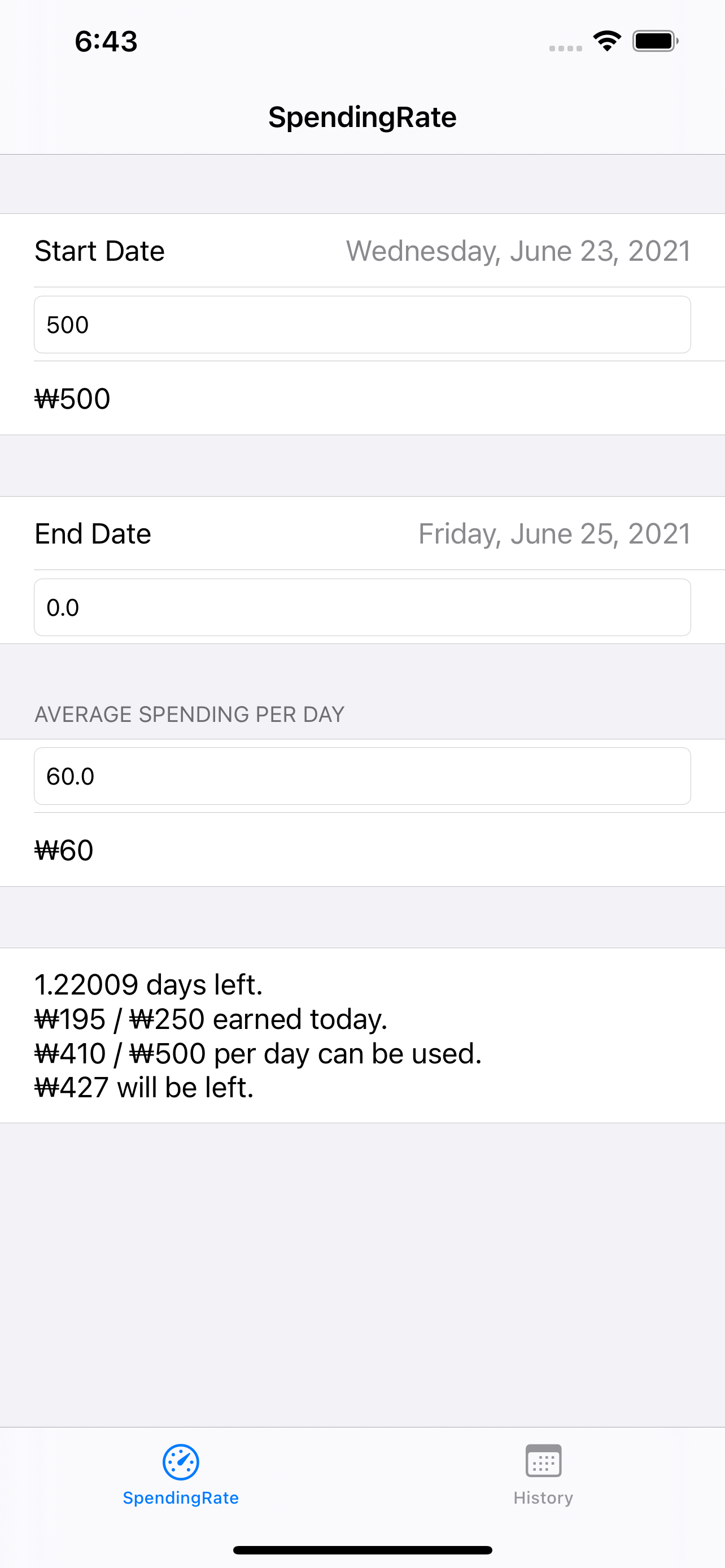Tap the History calendar icon
The height and width of the screenshot is (1568, 725).
pos(543,1460)
